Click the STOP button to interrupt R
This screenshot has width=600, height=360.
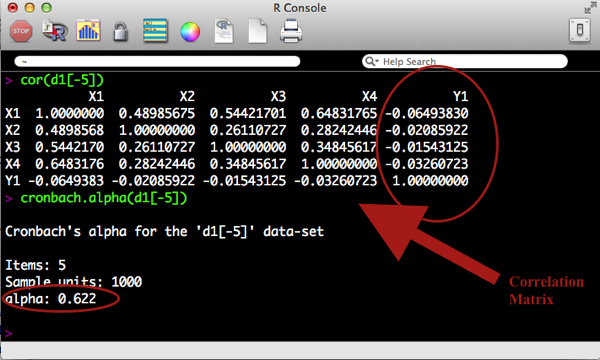click(21, 31)
